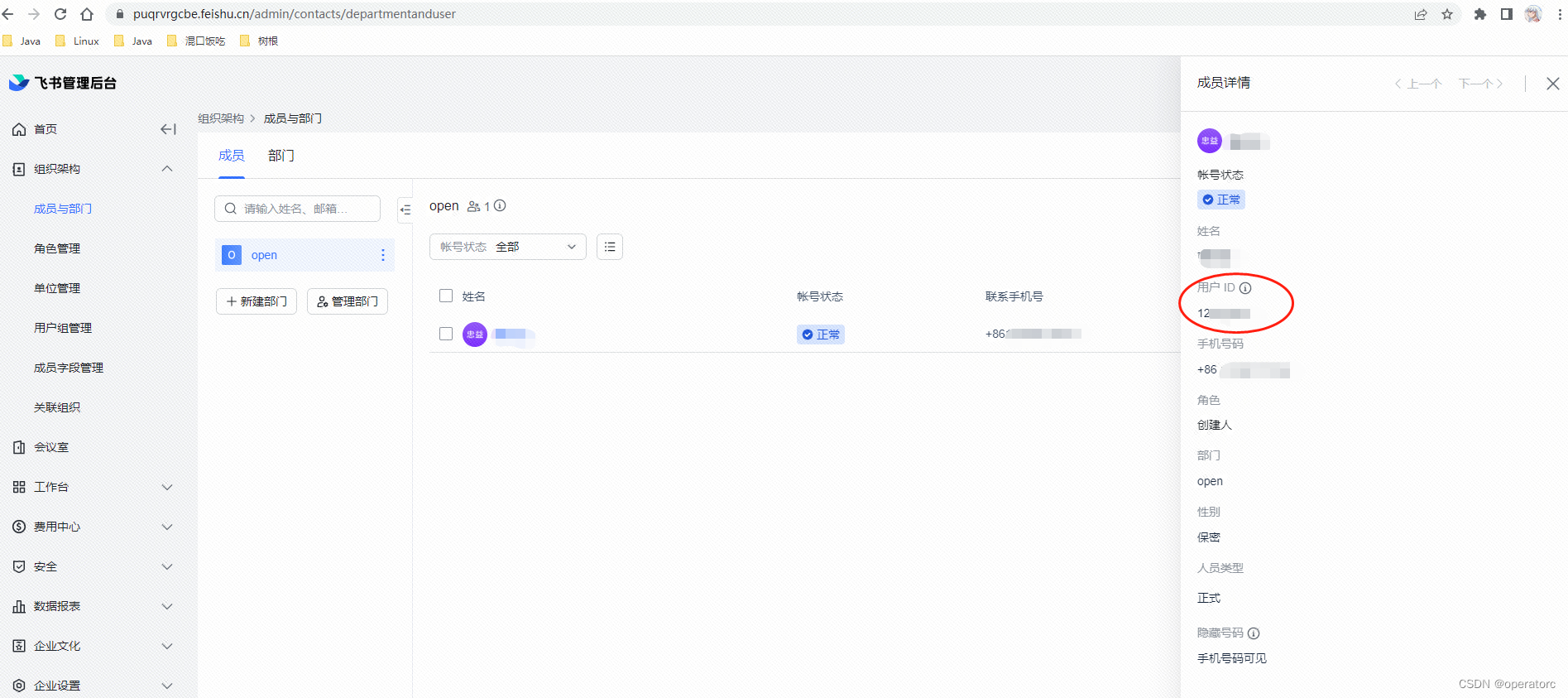Switch to the 部门 tab

(281, 156)
